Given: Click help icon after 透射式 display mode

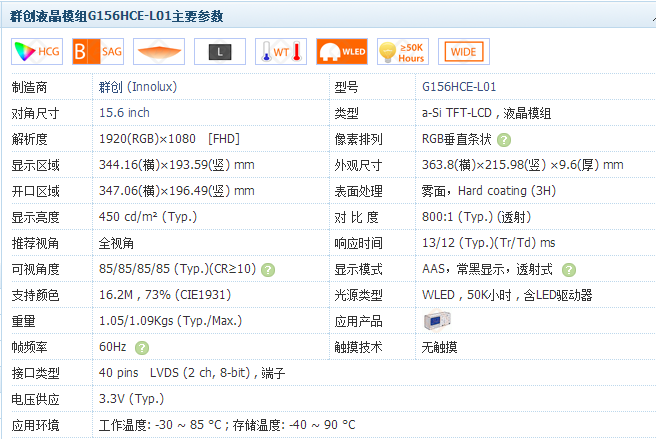Looking at the screenshot, I should [x=569, y=270].
